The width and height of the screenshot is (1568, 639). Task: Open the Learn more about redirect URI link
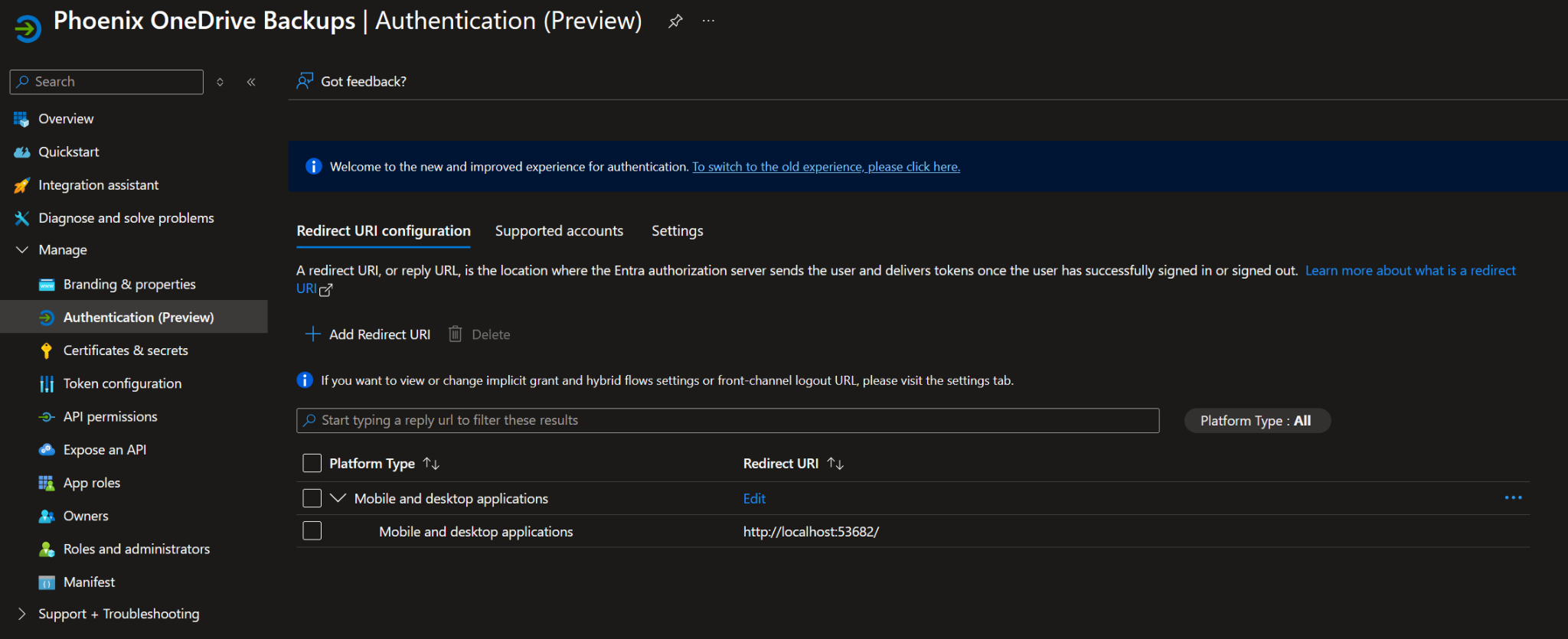click(x=1410, y=271)
